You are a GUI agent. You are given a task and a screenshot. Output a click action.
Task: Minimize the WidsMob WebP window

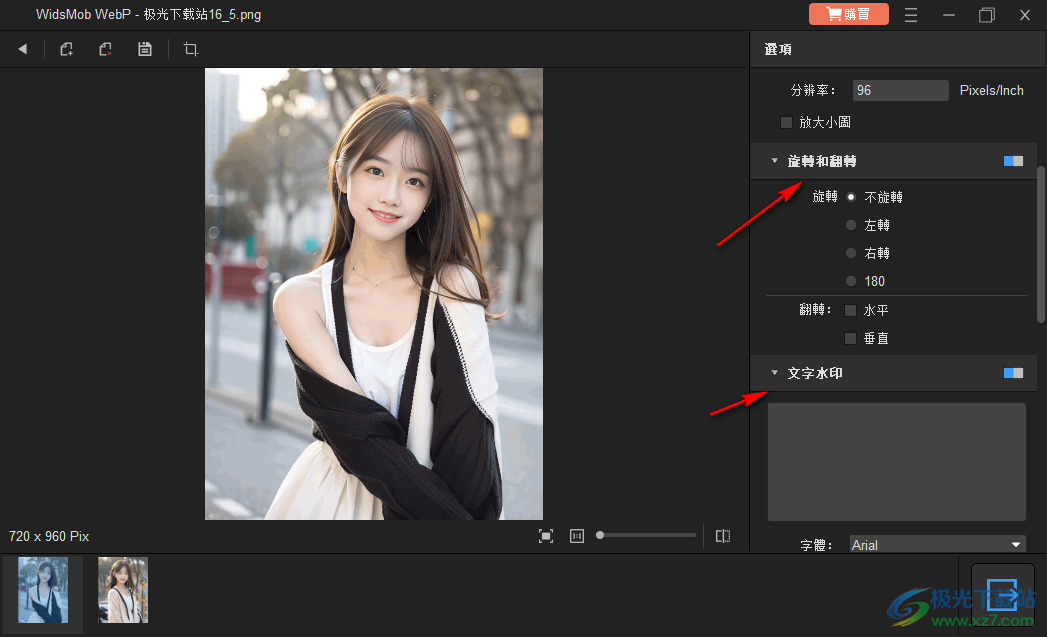[949, 15]
